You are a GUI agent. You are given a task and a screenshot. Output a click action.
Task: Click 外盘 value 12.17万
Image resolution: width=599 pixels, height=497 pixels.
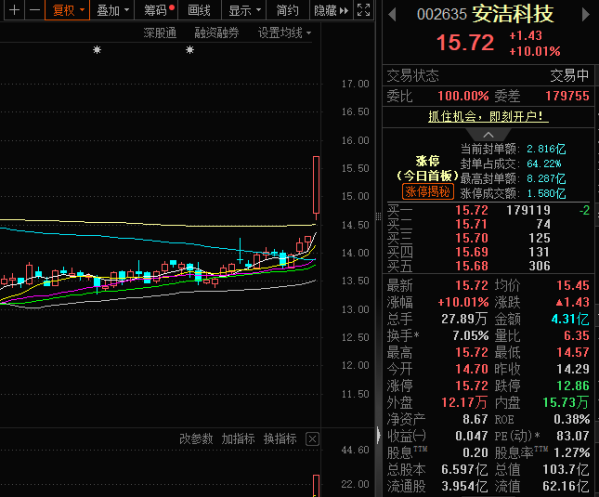(465, 402)
